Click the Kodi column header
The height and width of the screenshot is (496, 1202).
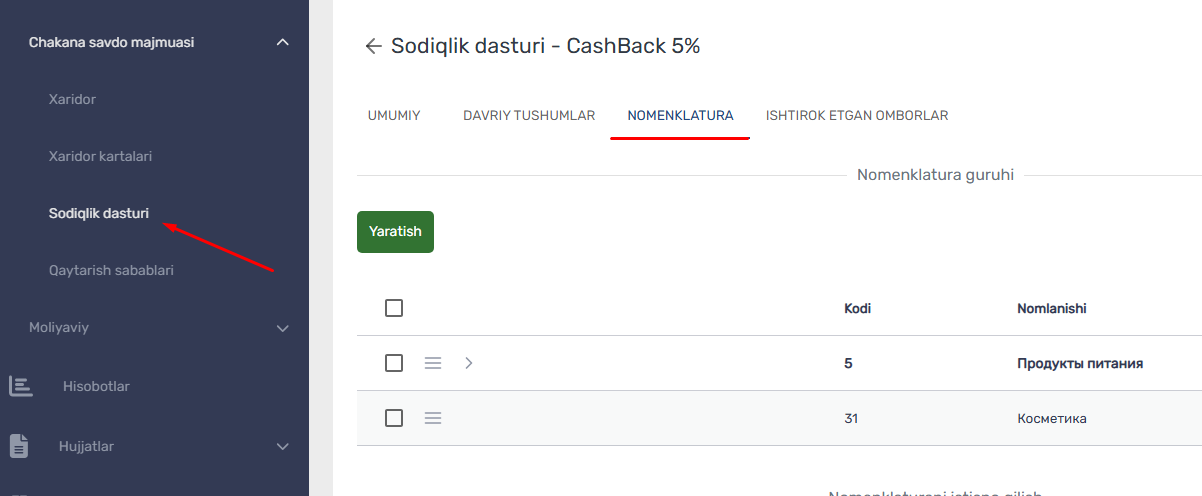(857, 308)
